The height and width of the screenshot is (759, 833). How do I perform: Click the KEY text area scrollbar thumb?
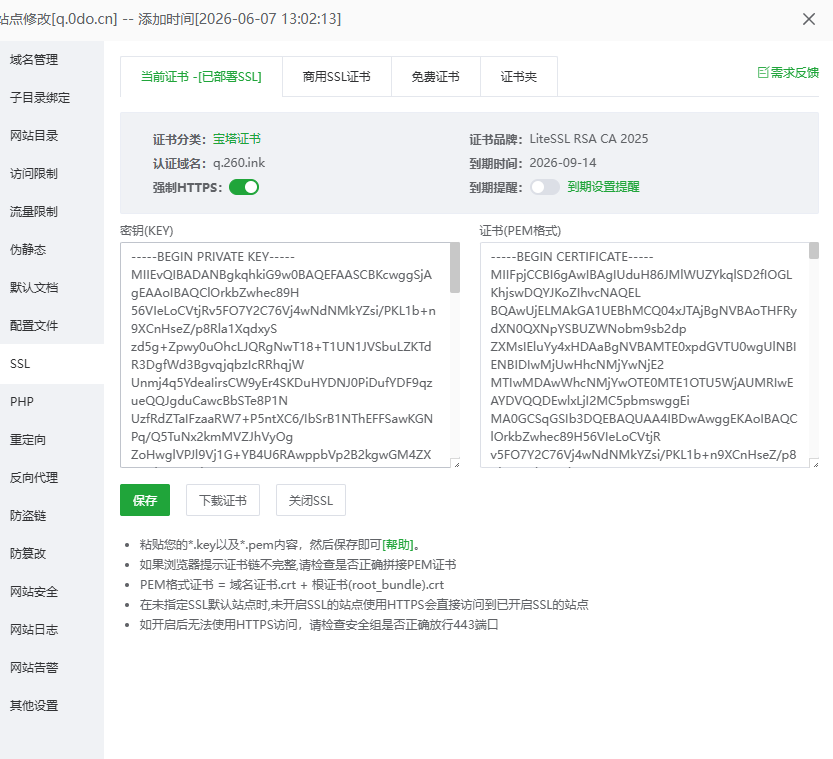[455, 268]
